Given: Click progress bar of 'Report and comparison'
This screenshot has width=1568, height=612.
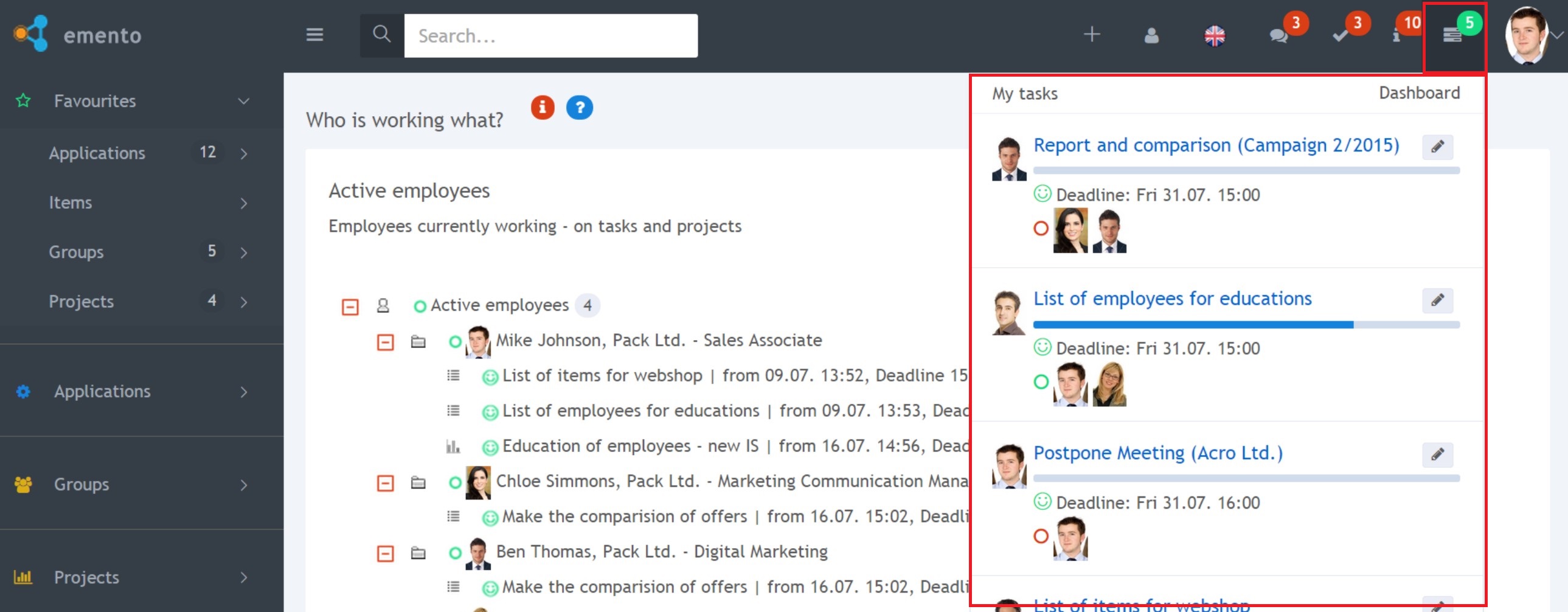Looking at the screenshot, I should [x=1246, y=170].
